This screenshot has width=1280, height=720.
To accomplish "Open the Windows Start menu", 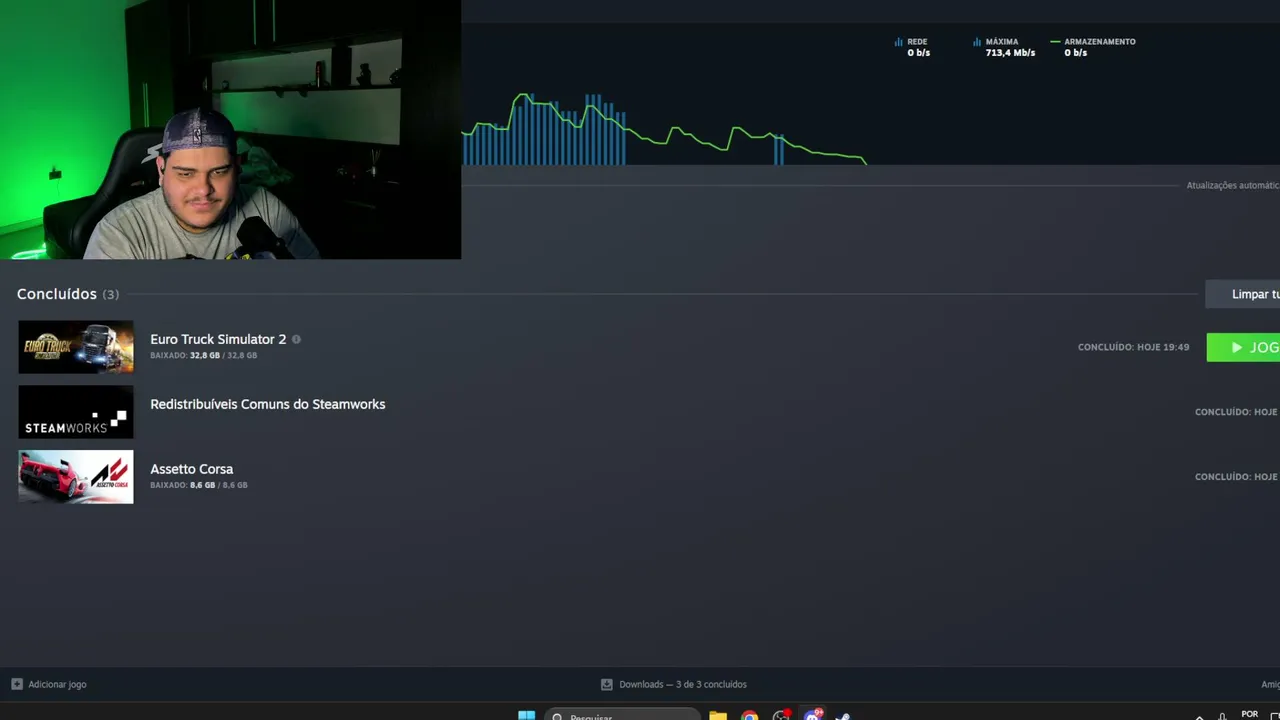I will [x=526, y=715].
